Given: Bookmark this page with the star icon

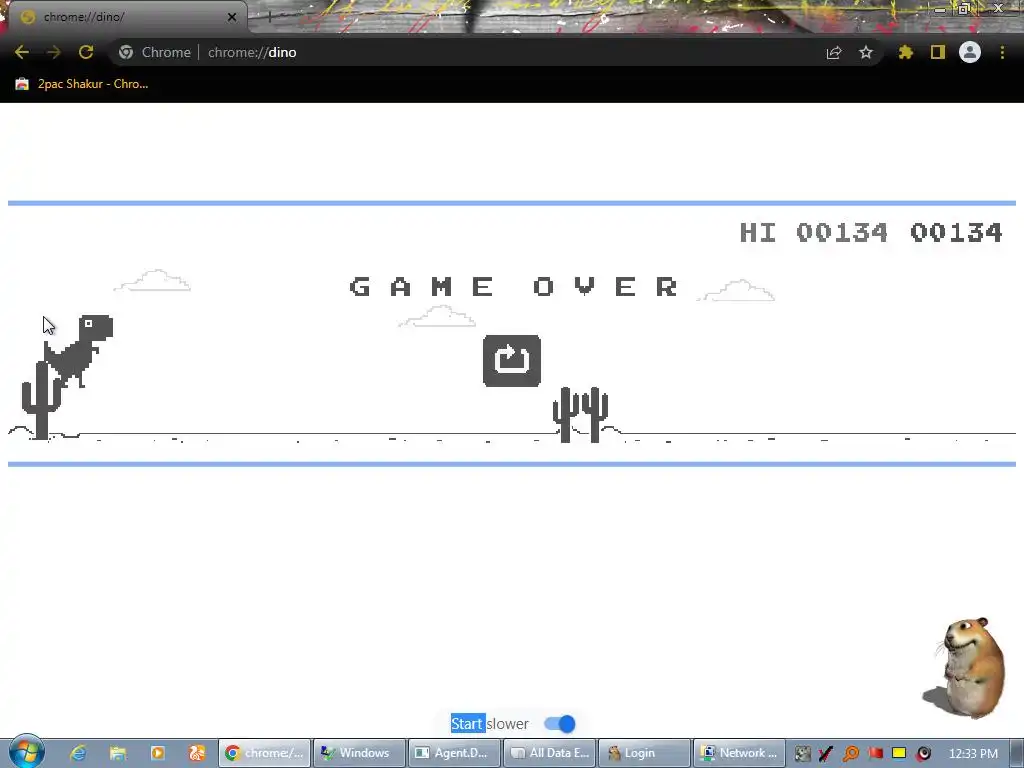Looking at the screenshot, I should (x=865, y=52).
